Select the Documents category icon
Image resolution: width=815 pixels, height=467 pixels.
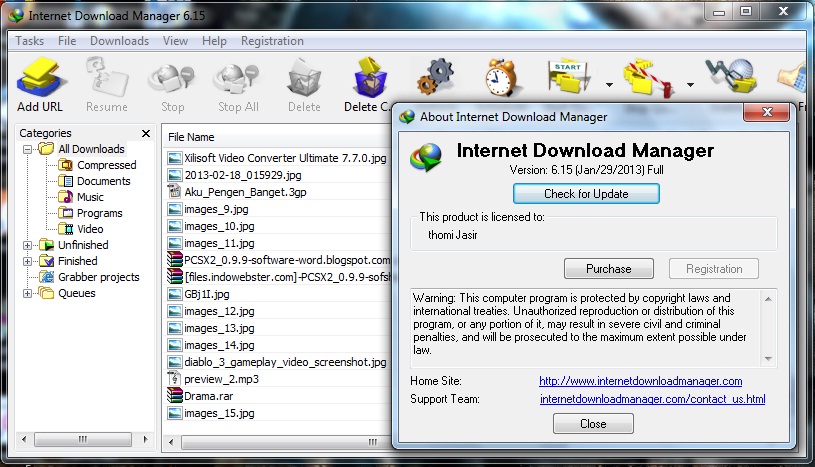click(65, 181)
